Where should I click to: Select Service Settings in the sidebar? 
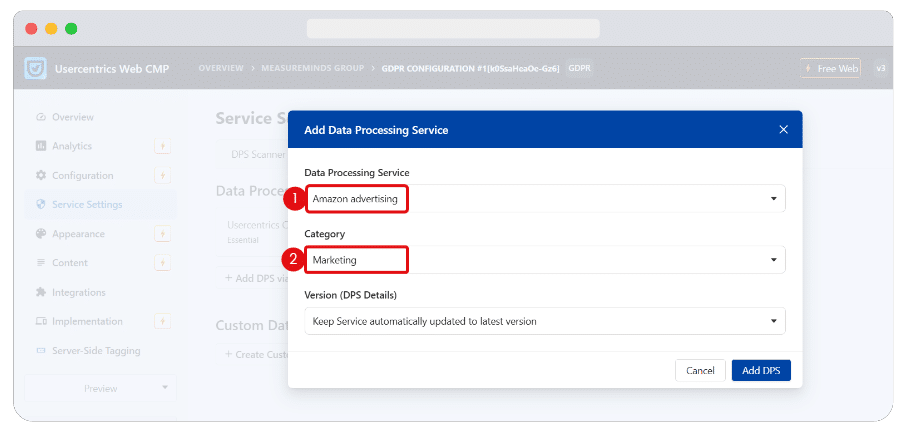[x=87, y=204]
